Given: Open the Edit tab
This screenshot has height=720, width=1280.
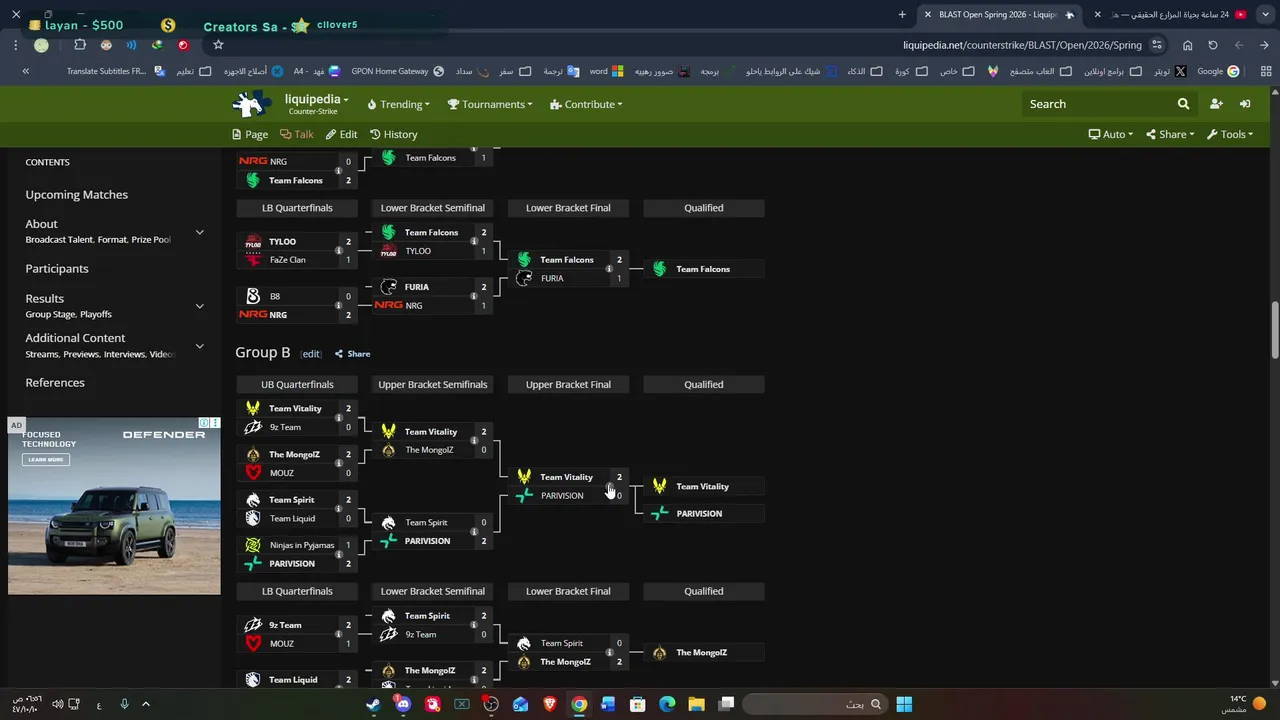Looking at the screenshot, I should [x=341, y=134].
